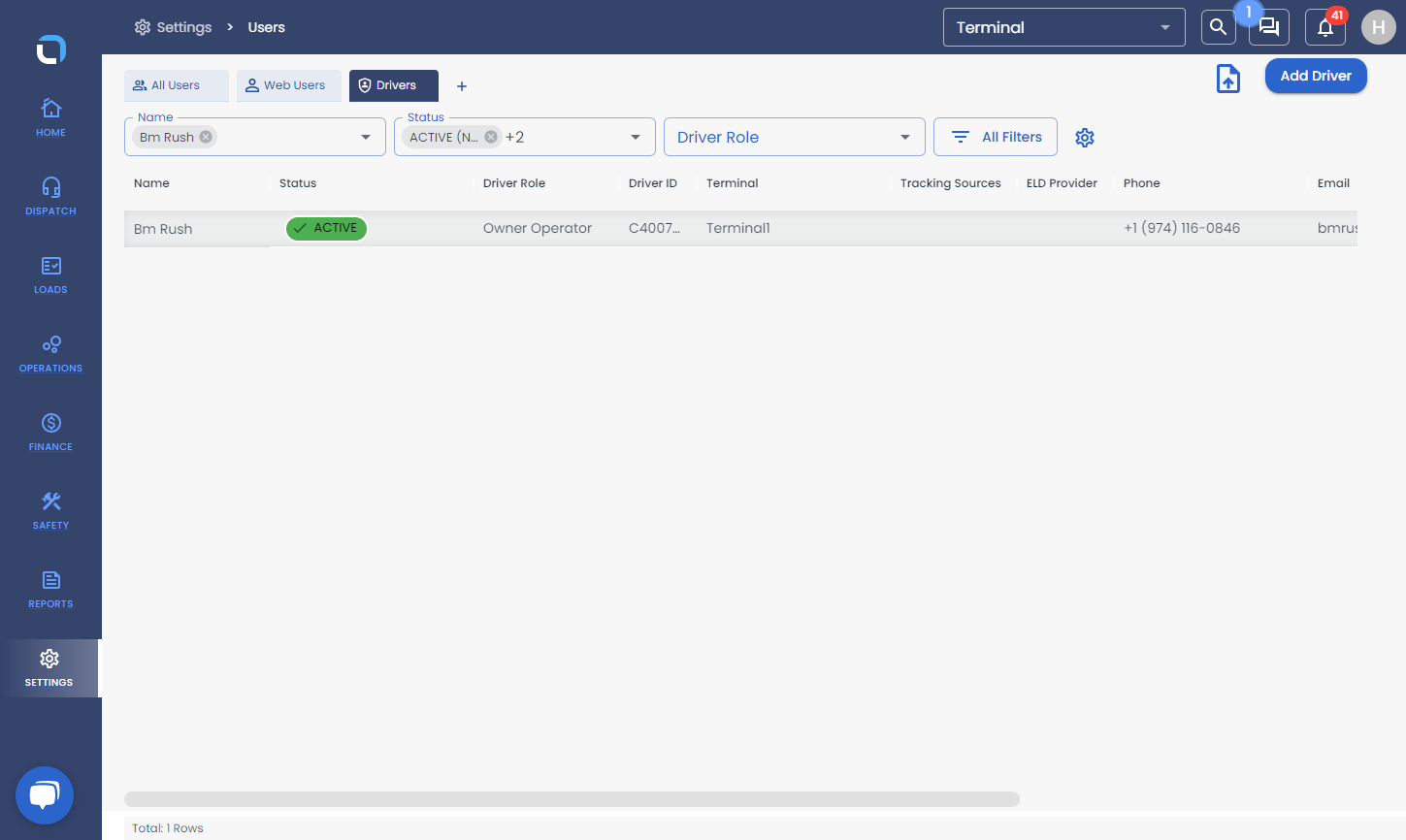
Task: Click the Owner Operator cell
Action: (x=538, y=229)
